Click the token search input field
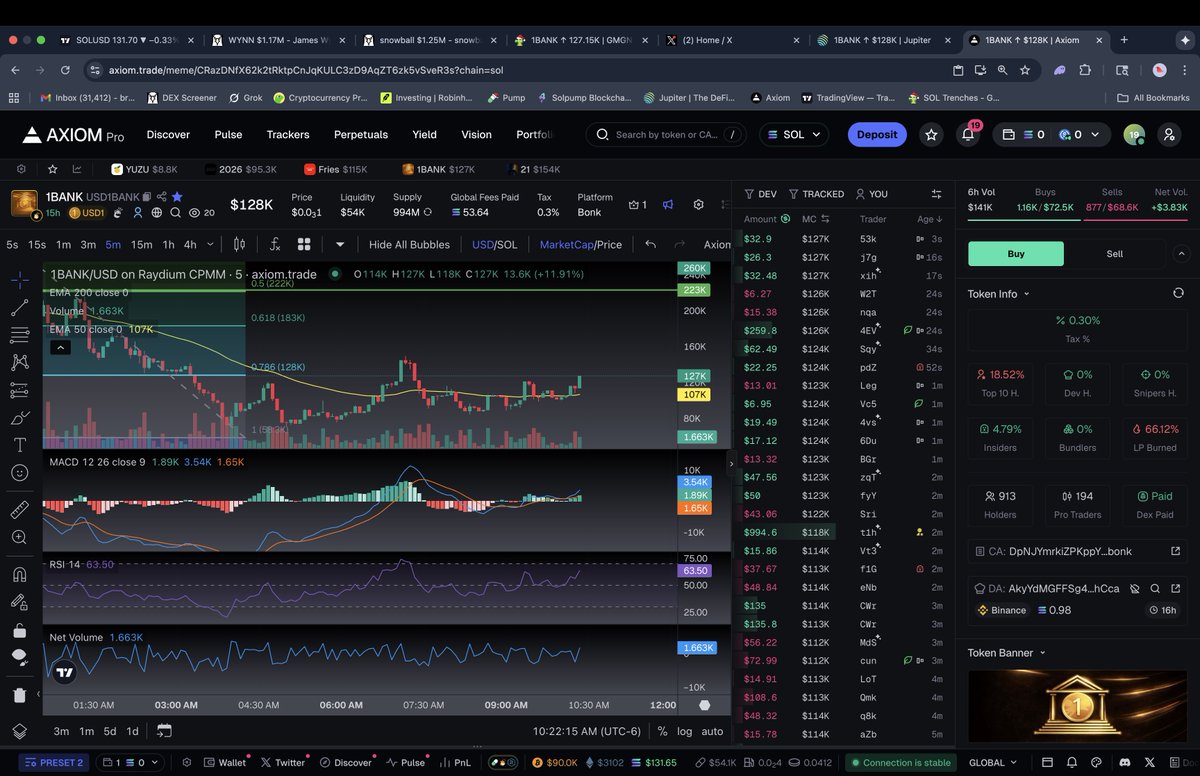 point(666,134)
